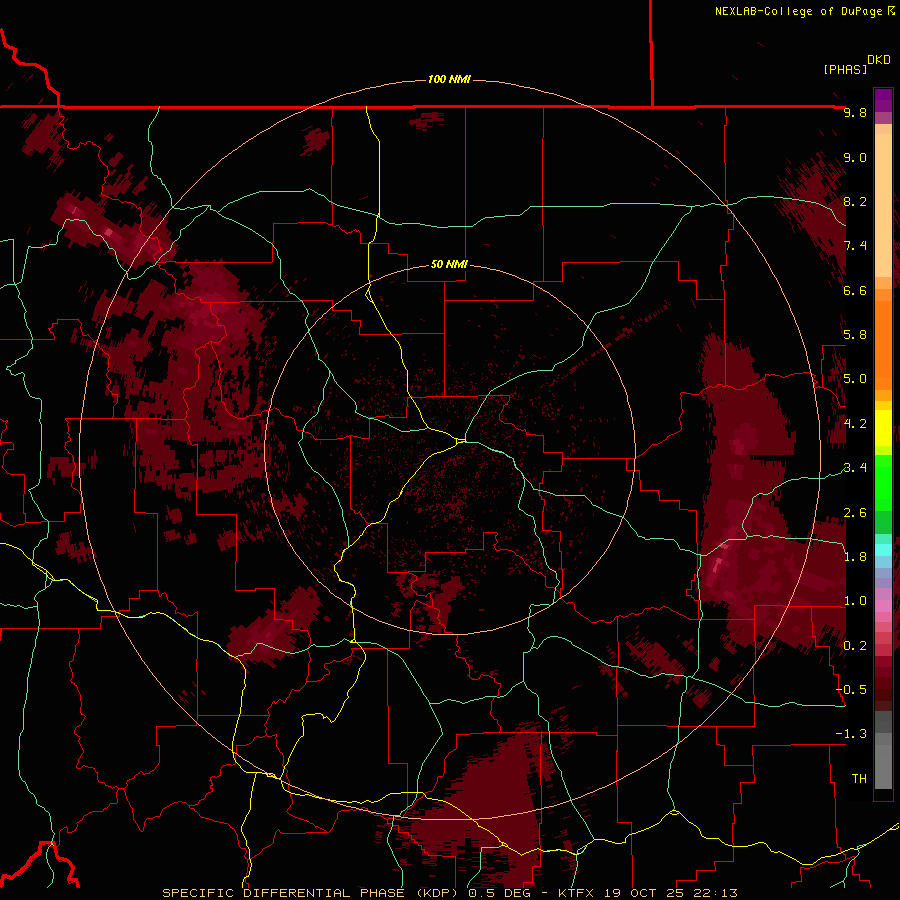Click the 4.2 legend value

855,424
